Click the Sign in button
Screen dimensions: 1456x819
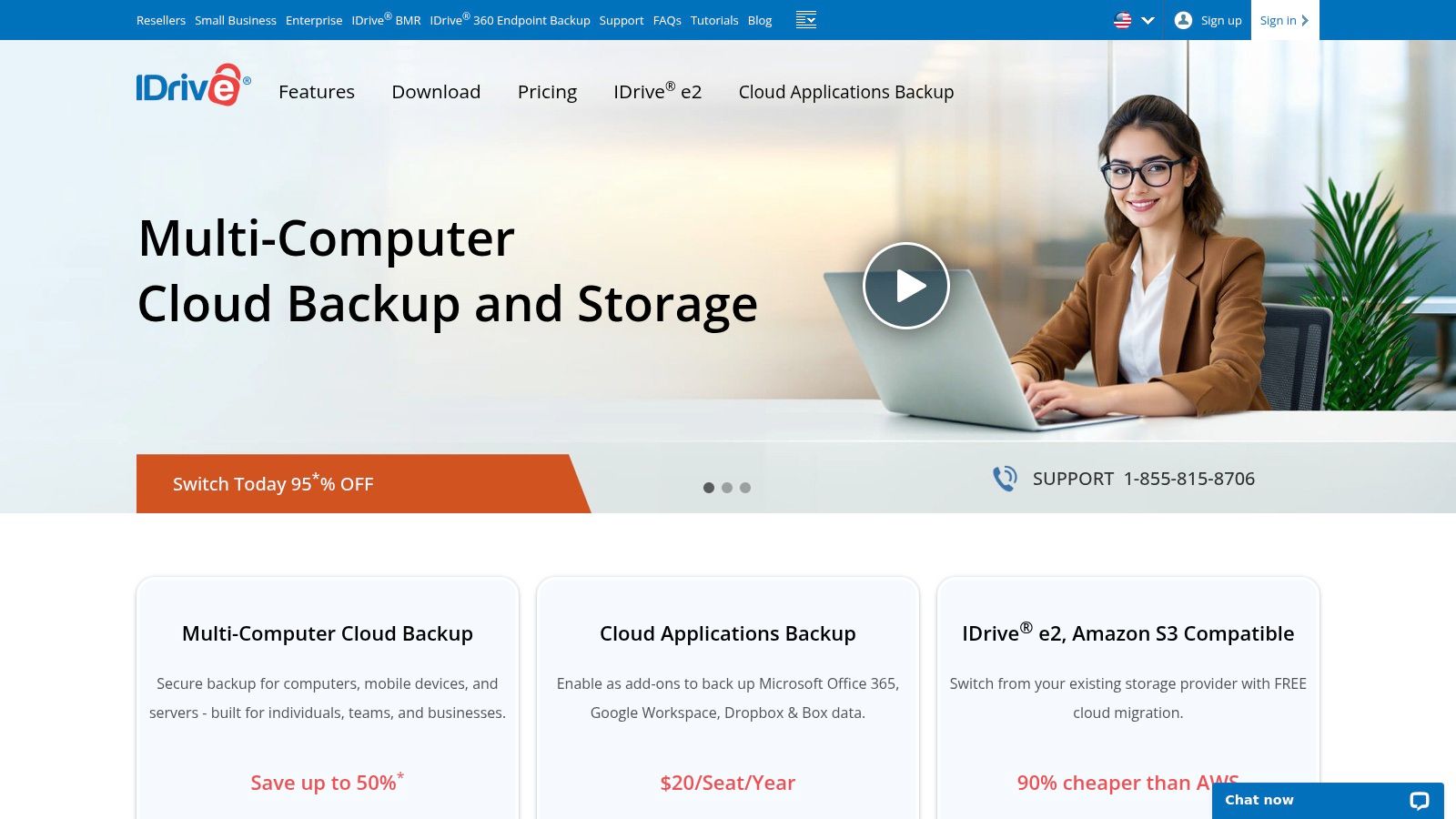tap(1285, 20)
